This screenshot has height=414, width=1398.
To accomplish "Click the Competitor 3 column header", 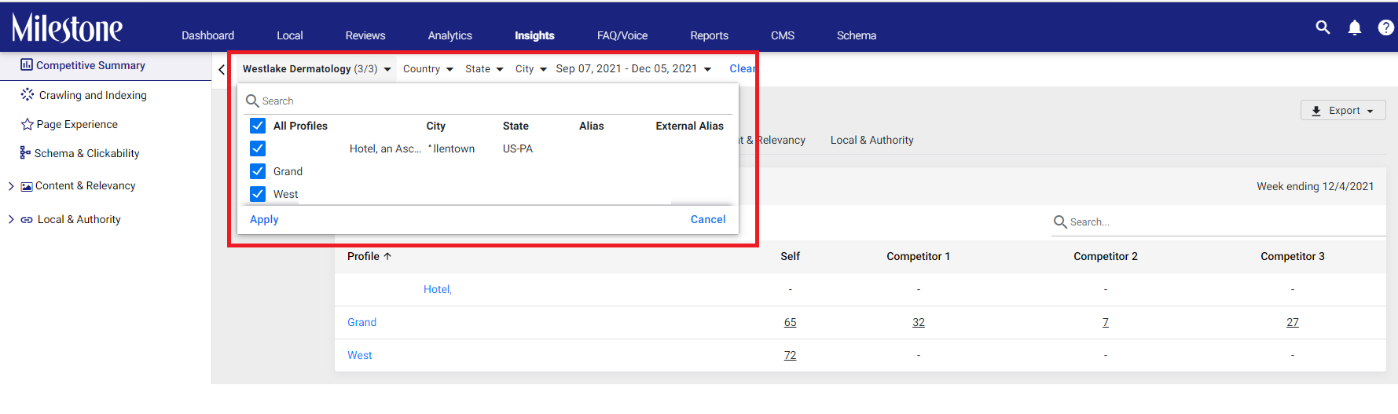I will pos(1292,256).
